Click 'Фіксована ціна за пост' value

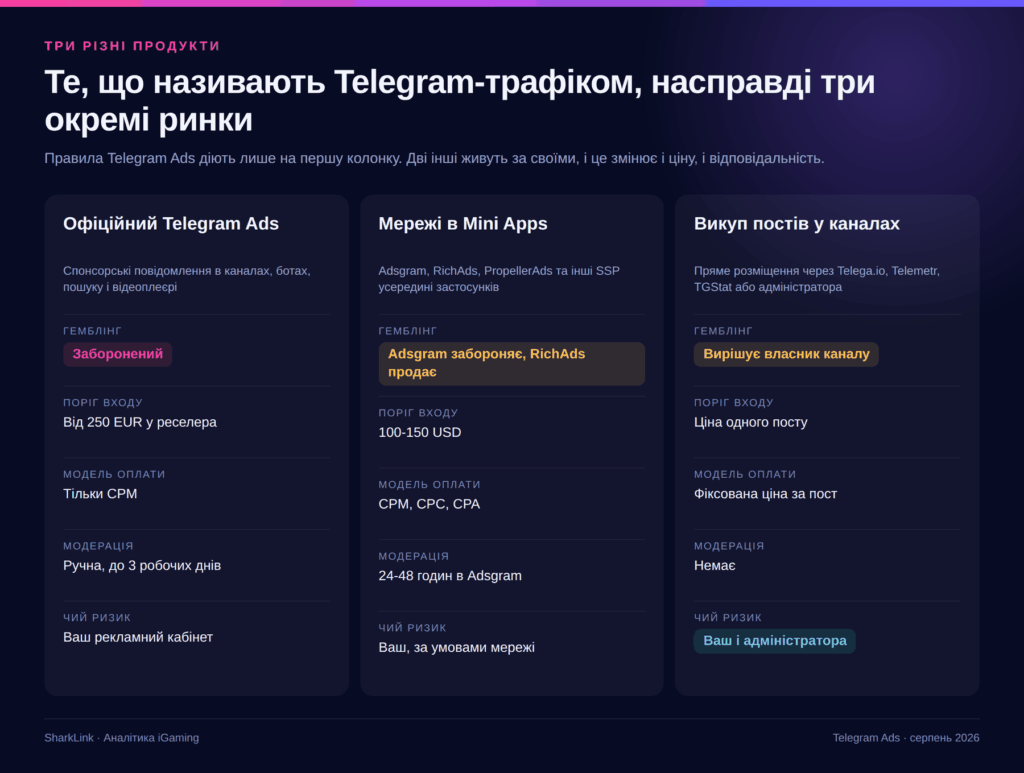[x=765, y=494]
